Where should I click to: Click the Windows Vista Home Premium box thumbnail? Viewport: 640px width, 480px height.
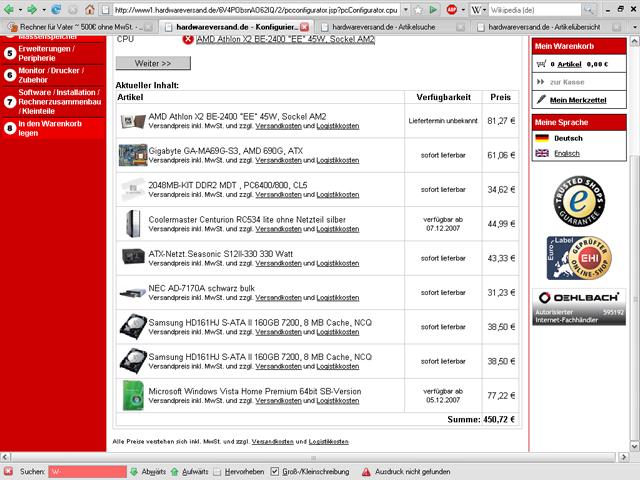[133, 396]
